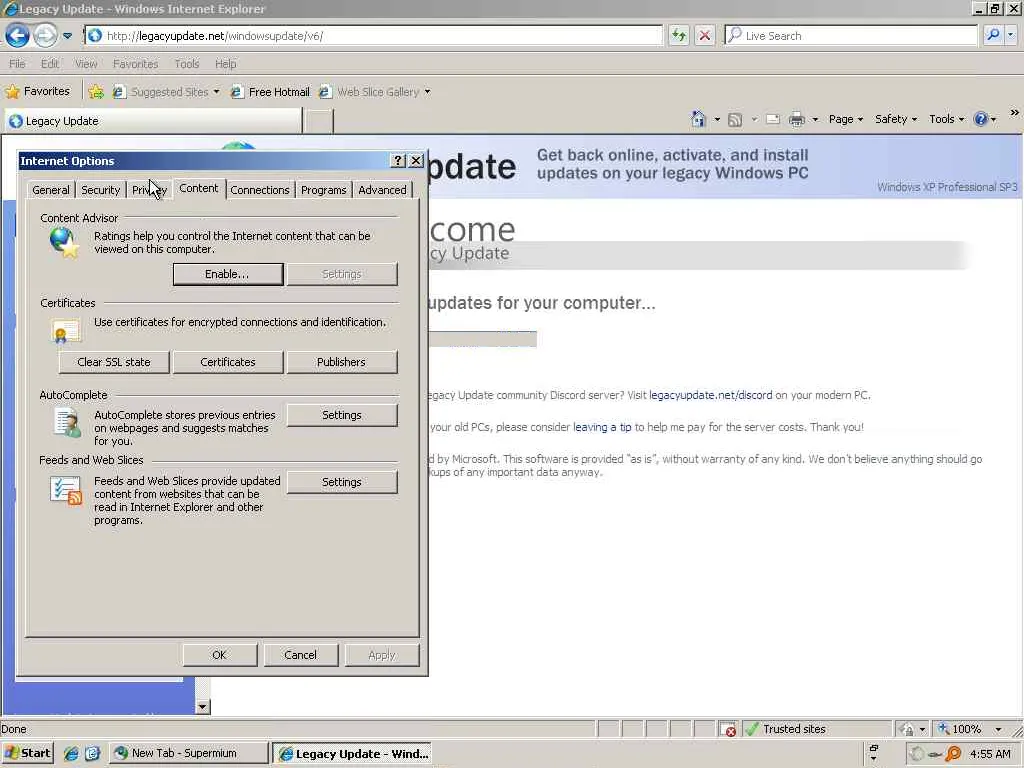Click the Refresh icon beside address bar

[x=679, y=35]
